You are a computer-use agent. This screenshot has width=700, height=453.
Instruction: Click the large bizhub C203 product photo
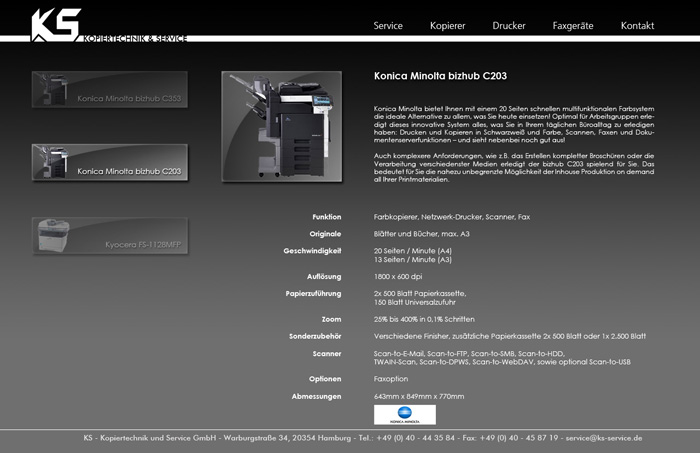282,125
